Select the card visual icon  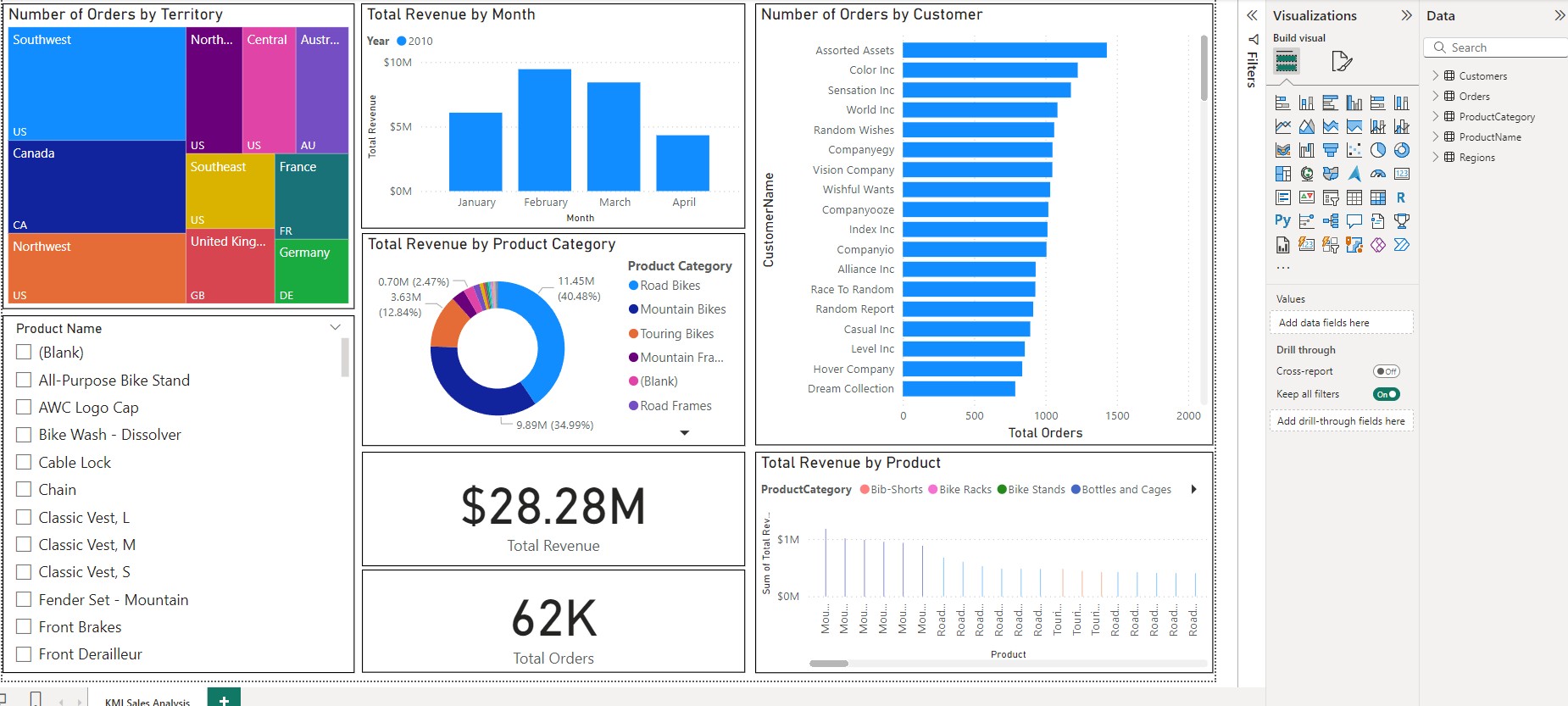point(1402,174)
